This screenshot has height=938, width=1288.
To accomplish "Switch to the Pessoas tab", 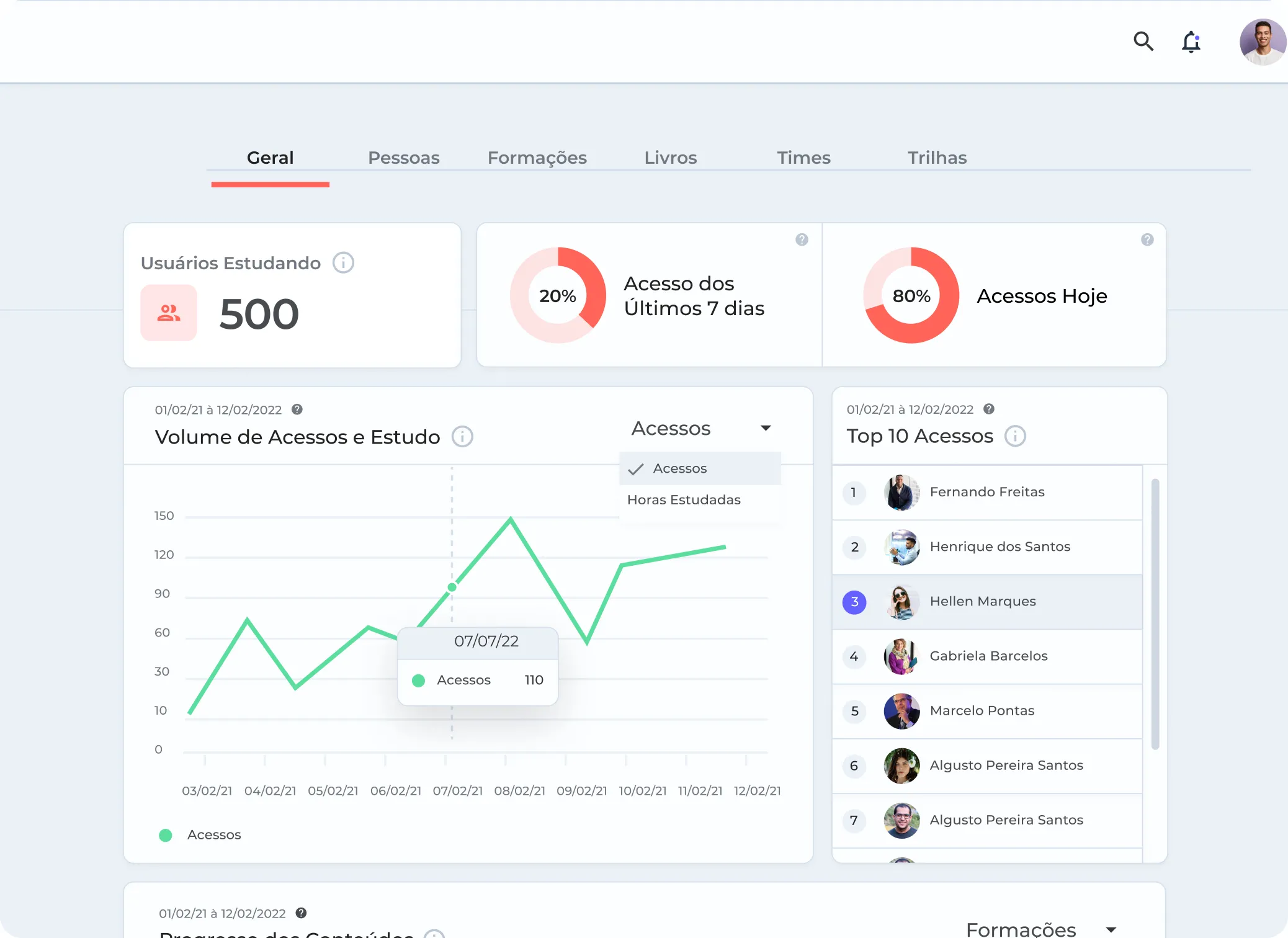I will (x=403, y=158).
